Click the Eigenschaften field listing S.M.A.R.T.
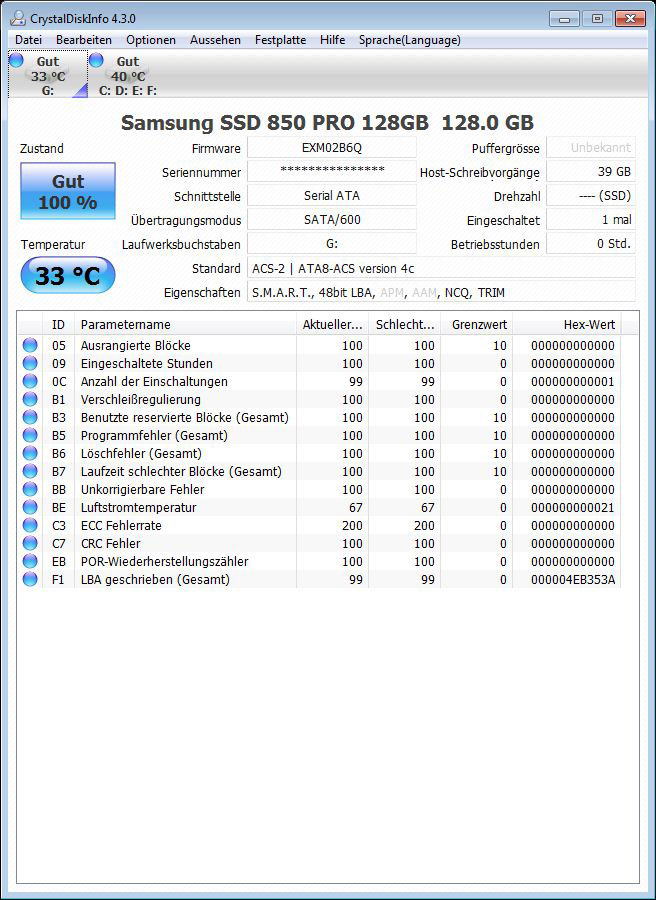The width and height of the screenshot is (656, 900). (441, 292)
